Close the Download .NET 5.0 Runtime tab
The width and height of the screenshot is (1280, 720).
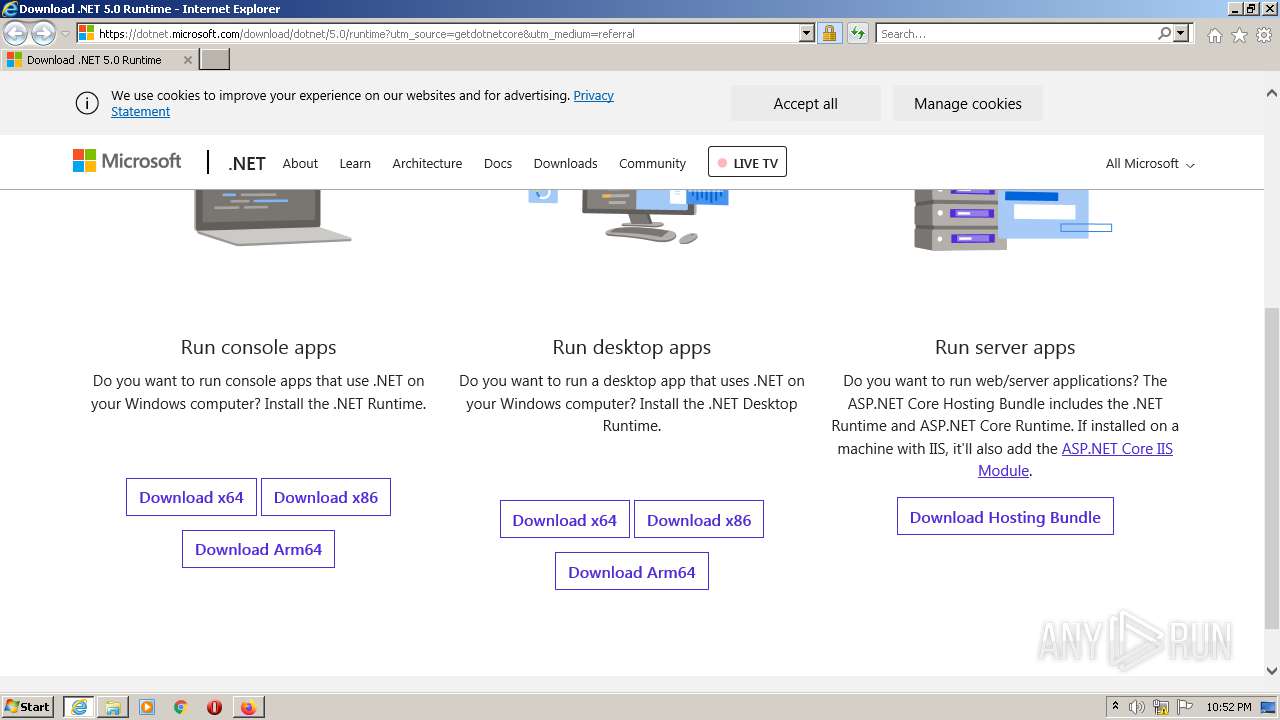187,60
